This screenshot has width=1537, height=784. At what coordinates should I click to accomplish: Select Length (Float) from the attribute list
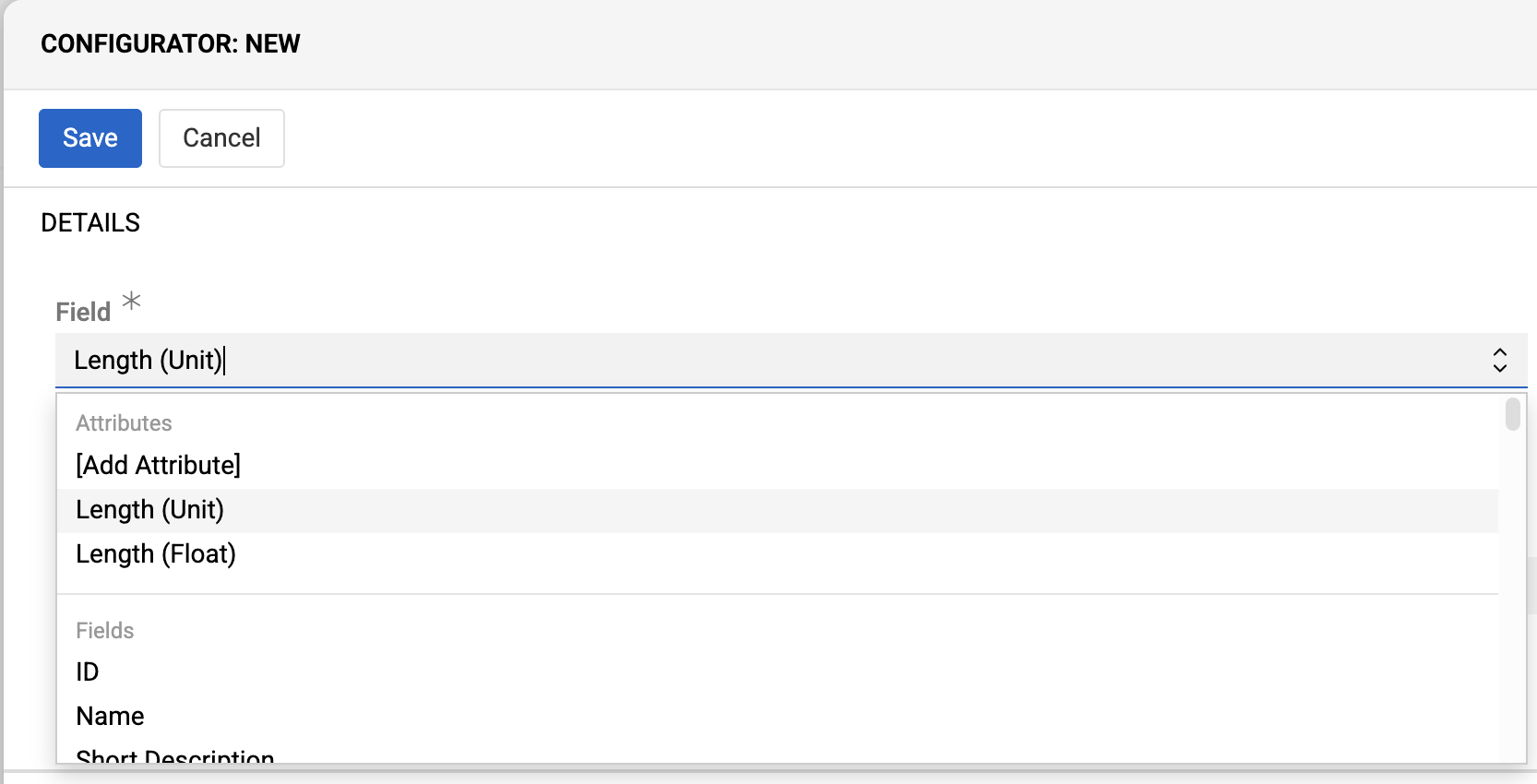point(155,553)
